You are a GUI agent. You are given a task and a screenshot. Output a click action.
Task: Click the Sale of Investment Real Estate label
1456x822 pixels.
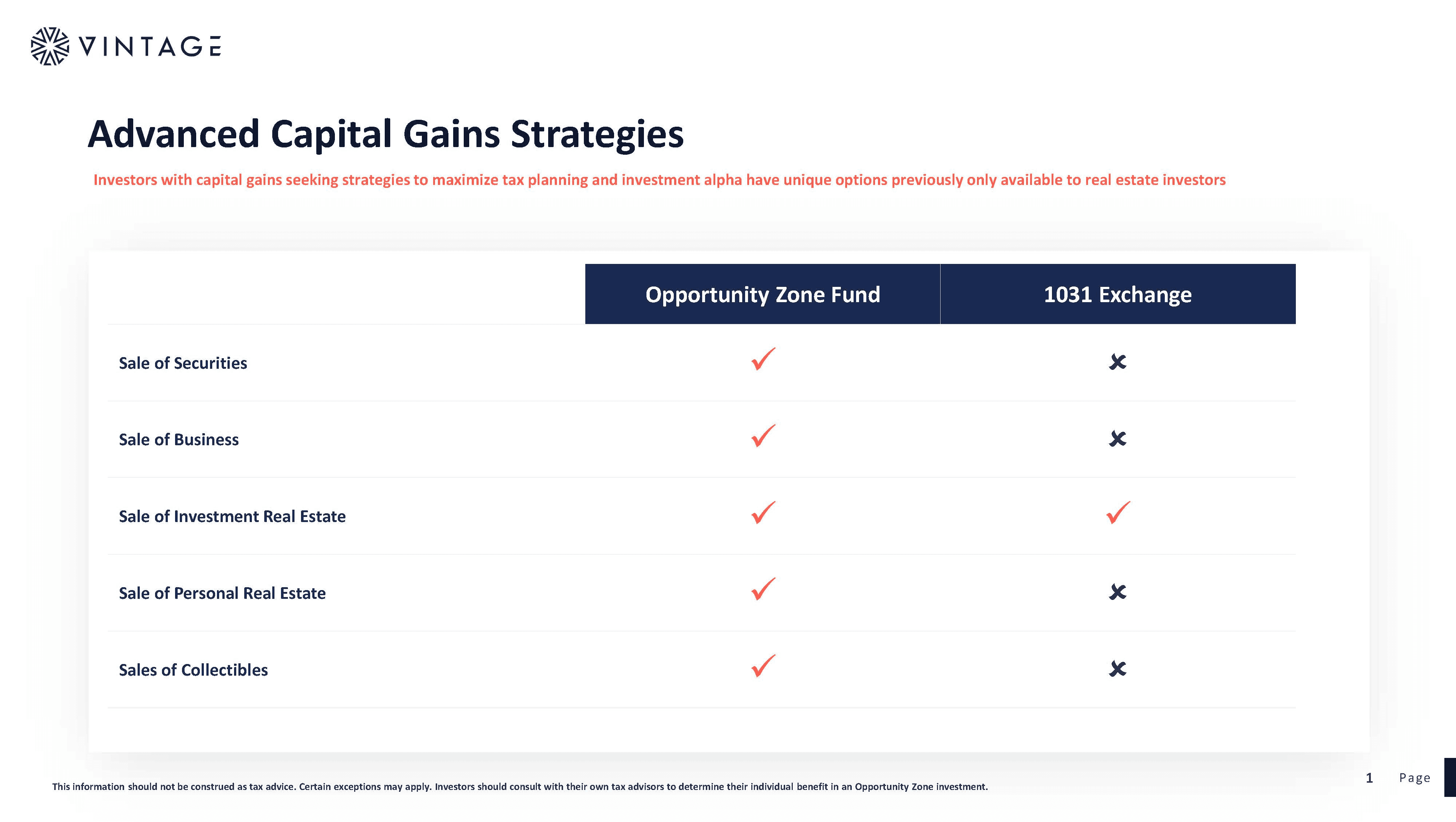pyautogui.click(x=232, y=517)
